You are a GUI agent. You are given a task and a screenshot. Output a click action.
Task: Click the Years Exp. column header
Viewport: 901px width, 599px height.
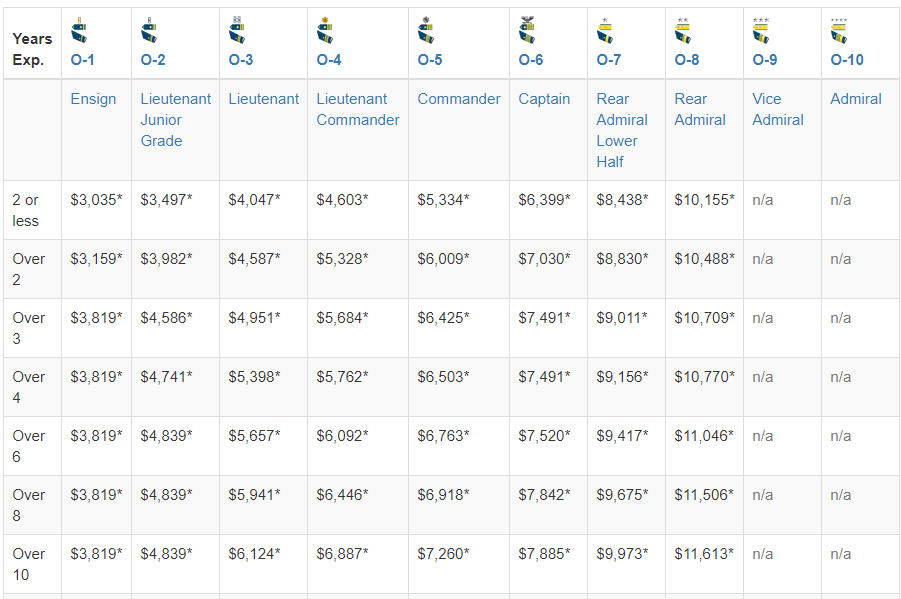coord(32,49)
